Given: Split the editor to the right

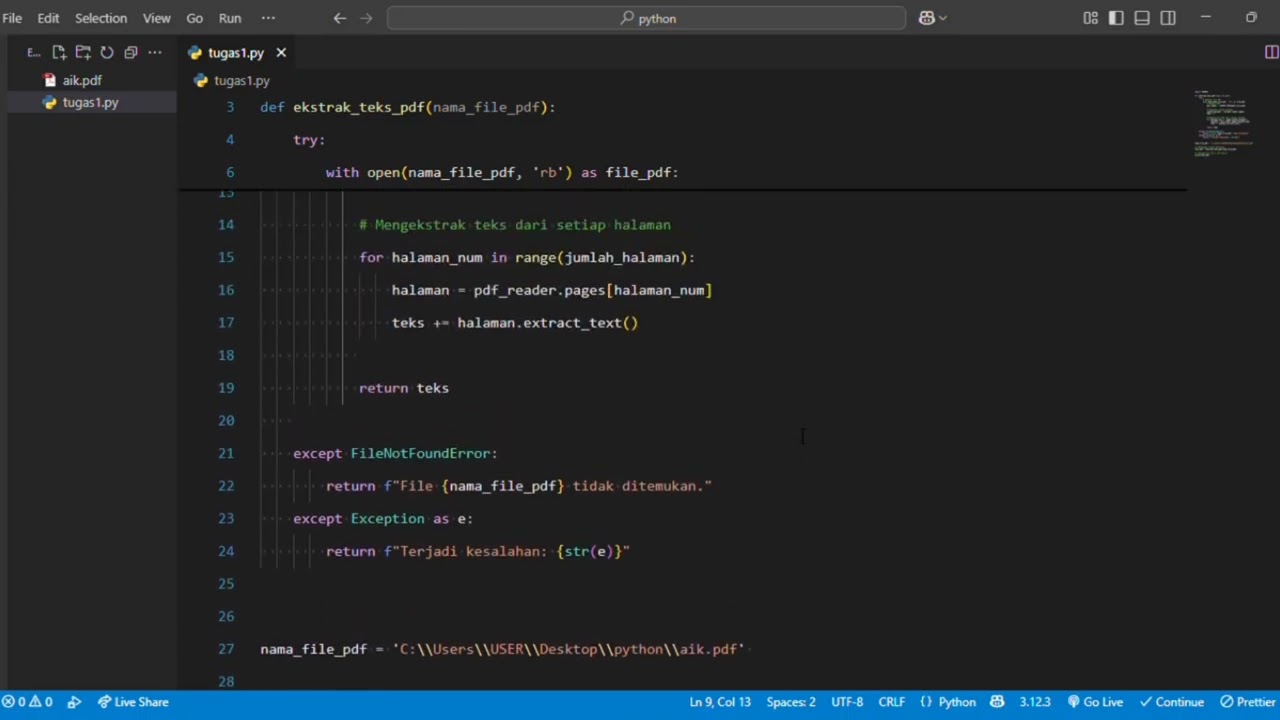Looking at the screenshot, I should (1271, 53).
